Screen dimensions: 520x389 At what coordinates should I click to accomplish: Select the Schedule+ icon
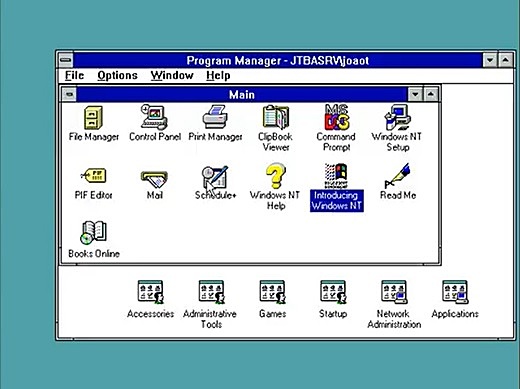click(215, 177)
